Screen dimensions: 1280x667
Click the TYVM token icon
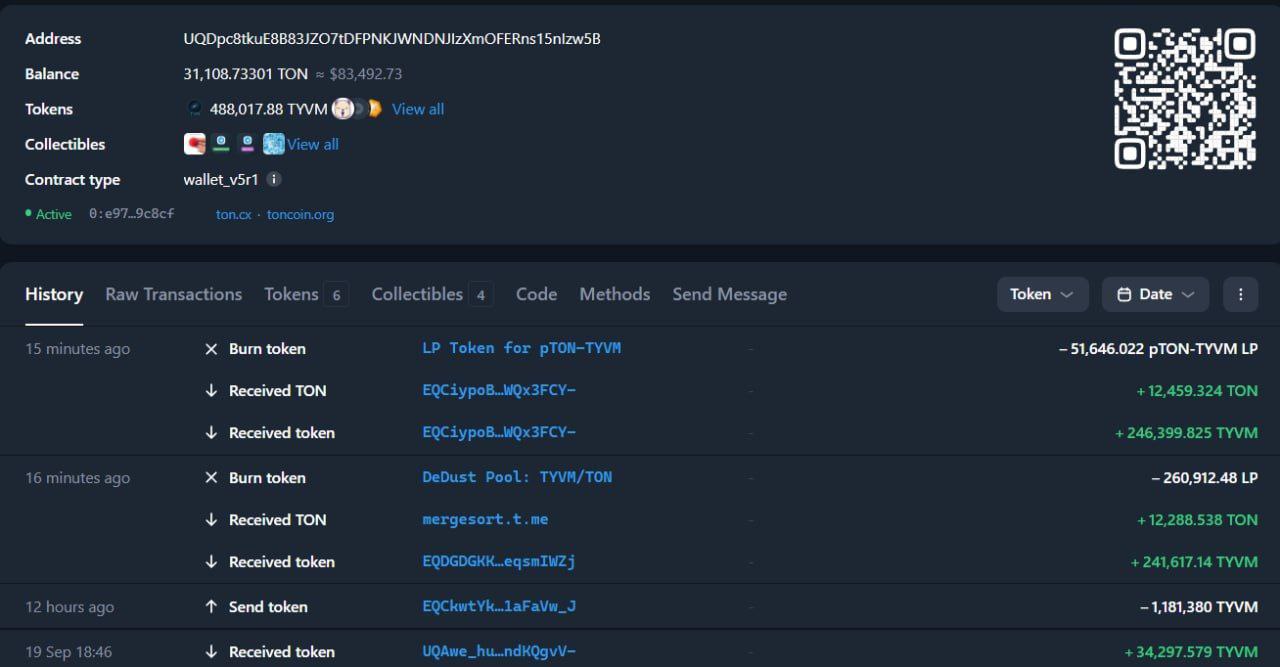pos(195,109)
